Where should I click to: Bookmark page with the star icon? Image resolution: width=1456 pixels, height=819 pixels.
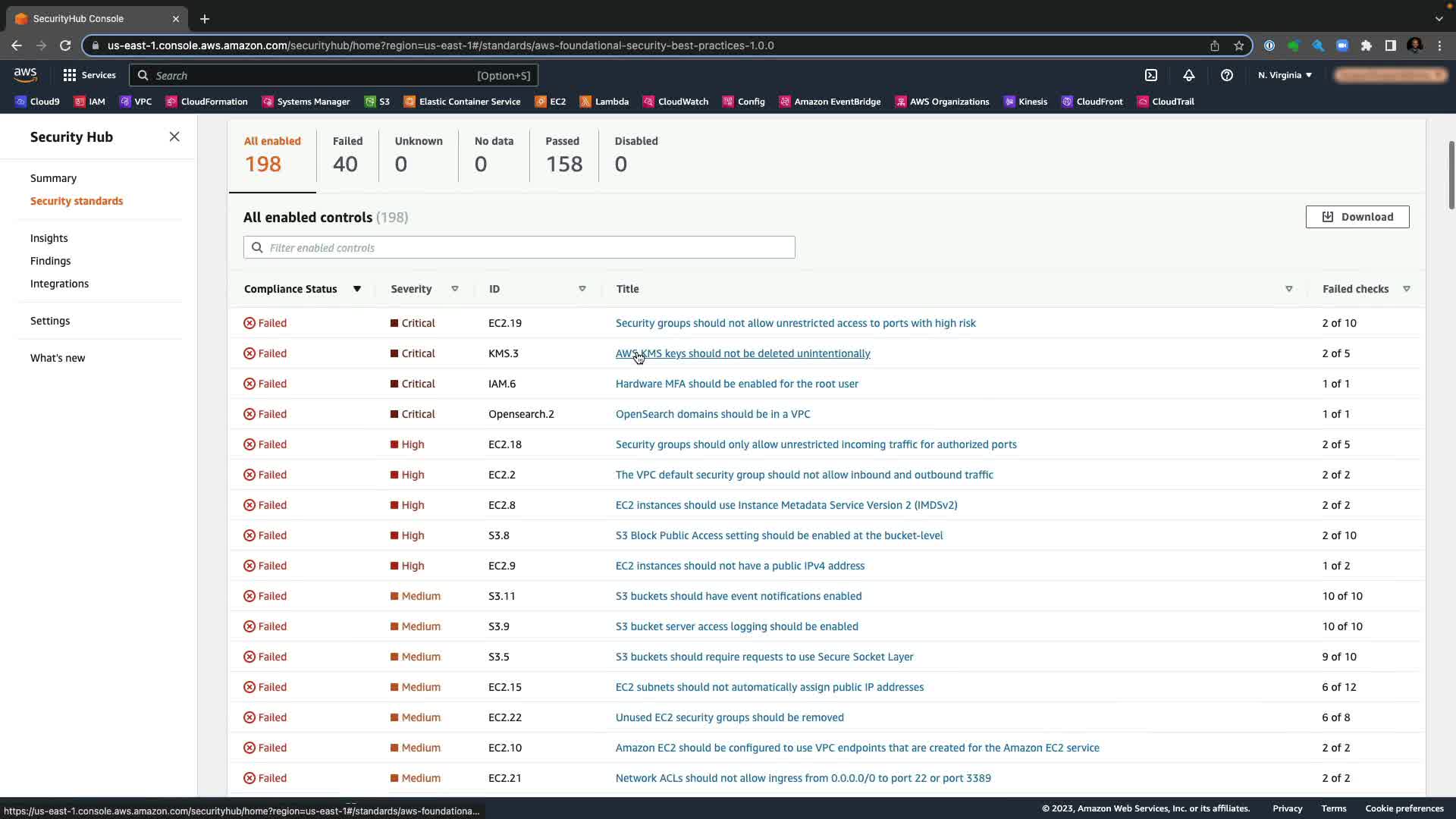[1238, 45]
